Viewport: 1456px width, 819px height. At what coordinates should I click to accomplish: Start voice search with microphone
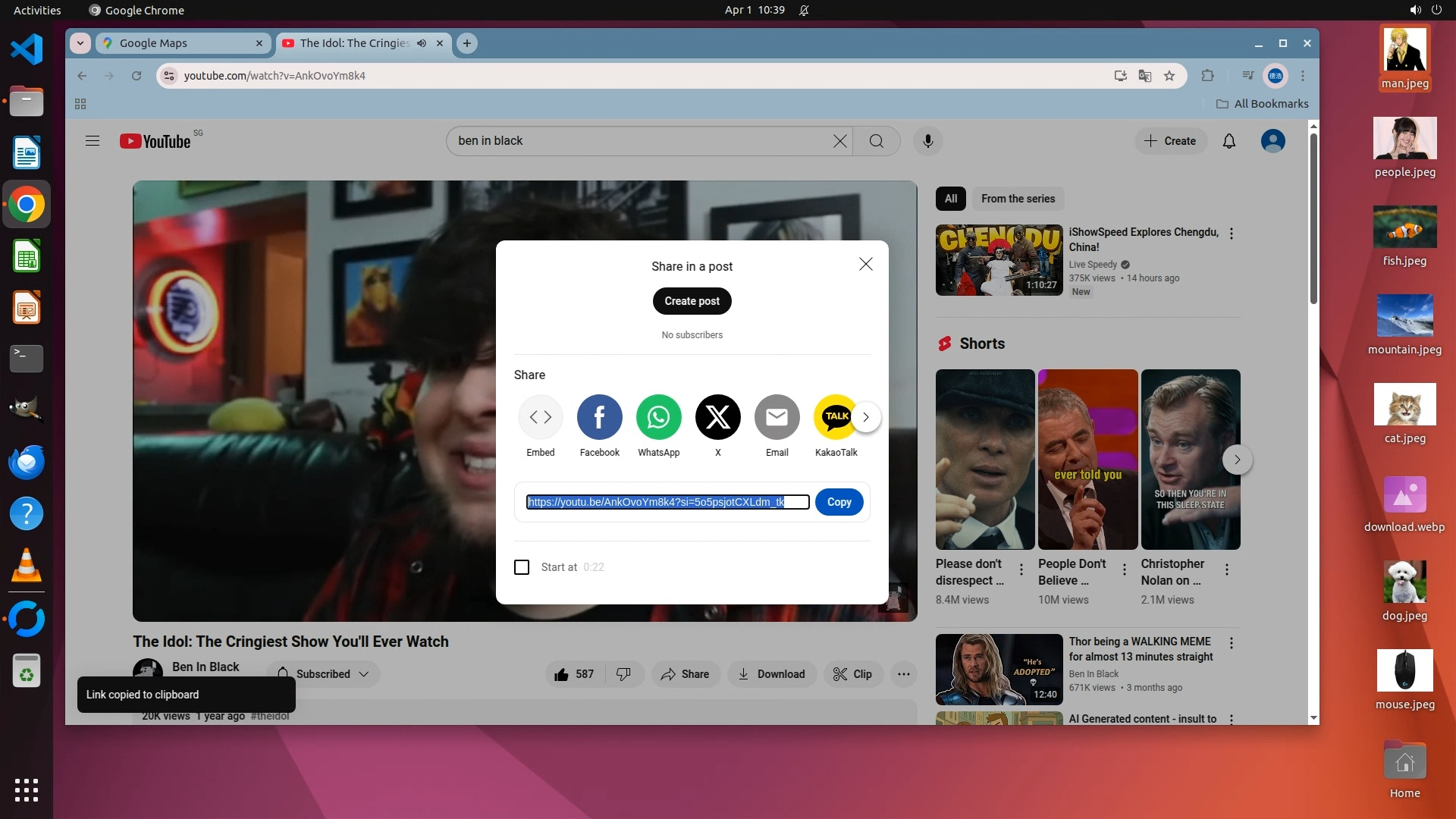pos(927,141)
